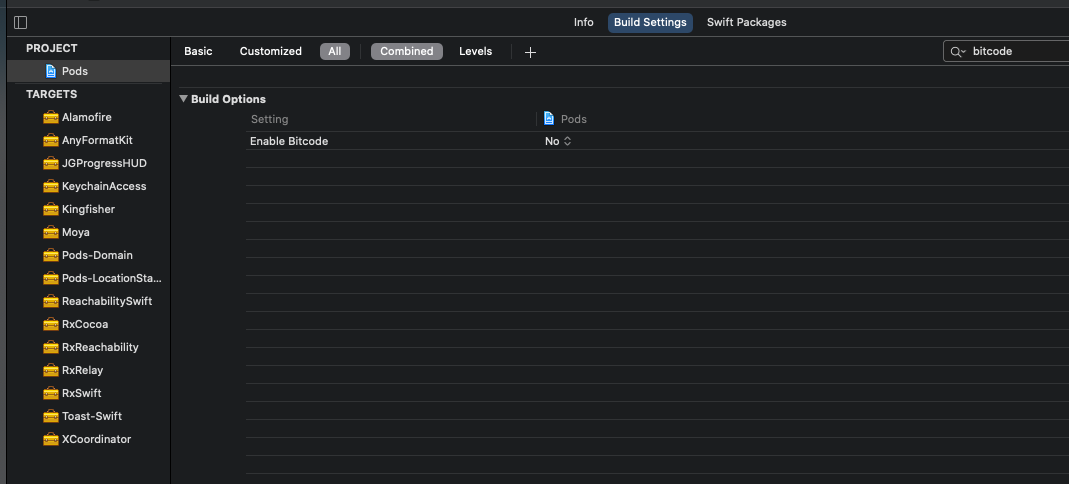Toggle the sidebar panel icon

click(x=20, y=22)
